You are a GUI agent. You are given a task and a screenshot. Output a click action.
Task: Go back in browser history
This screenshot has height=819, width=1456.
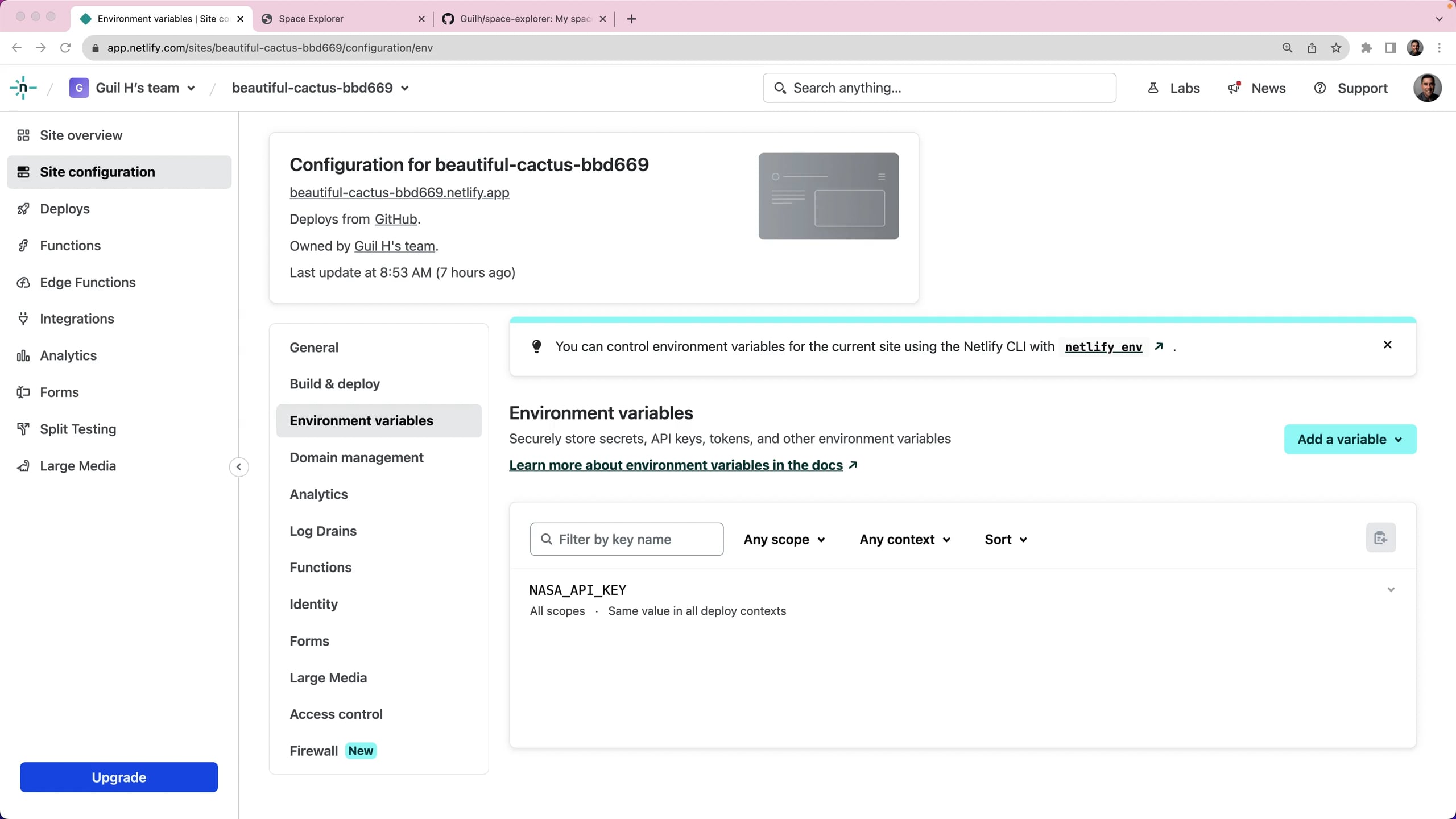pyautogui.click(x=16, y=48)
